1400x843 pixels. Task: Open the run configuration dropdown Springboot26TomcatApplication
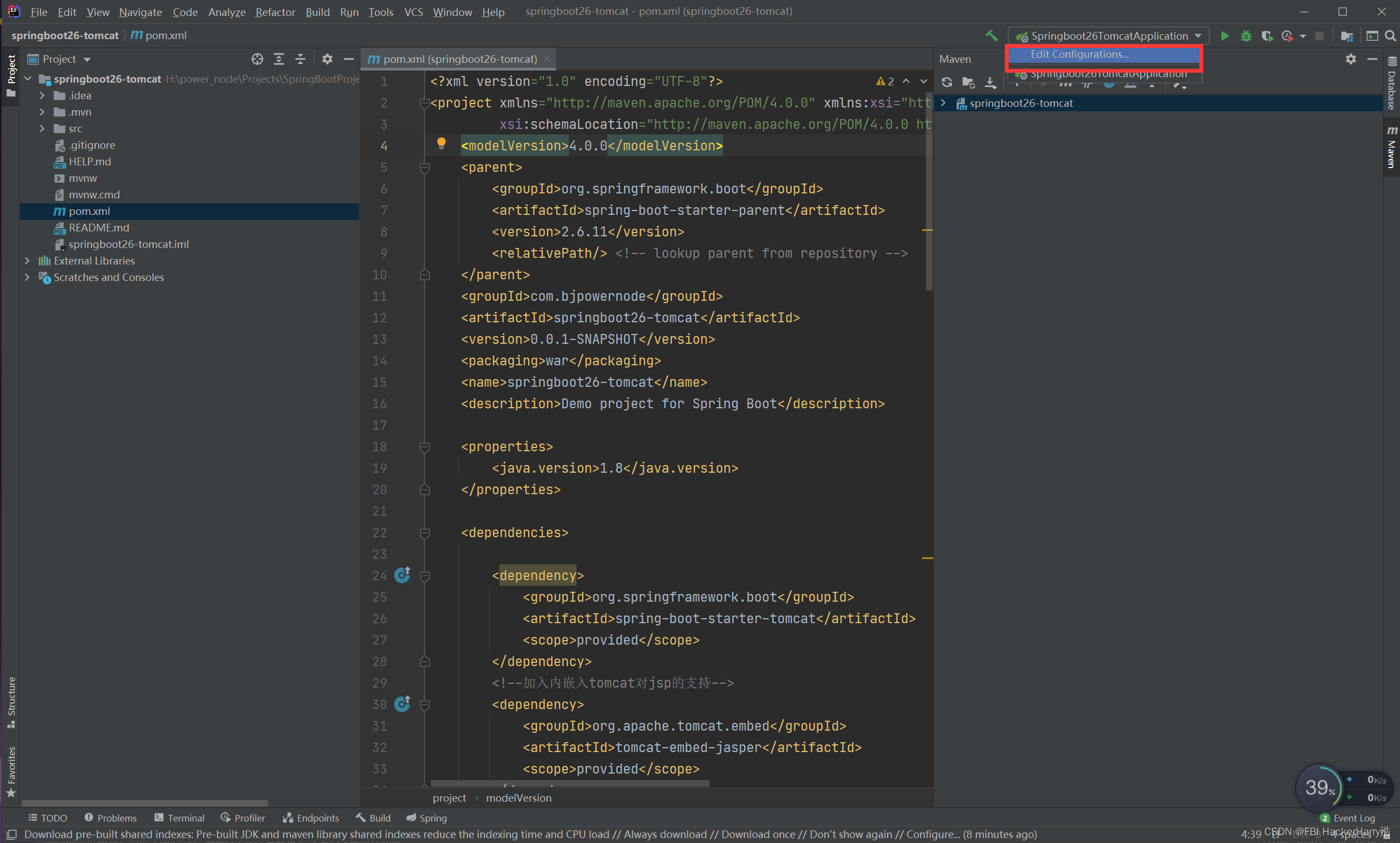(1108, 36)
